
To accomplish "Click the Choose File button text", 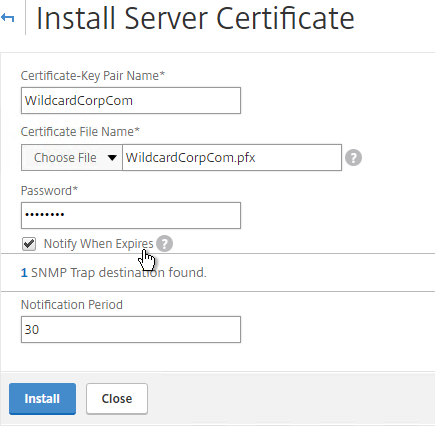I will coord(65,158).
